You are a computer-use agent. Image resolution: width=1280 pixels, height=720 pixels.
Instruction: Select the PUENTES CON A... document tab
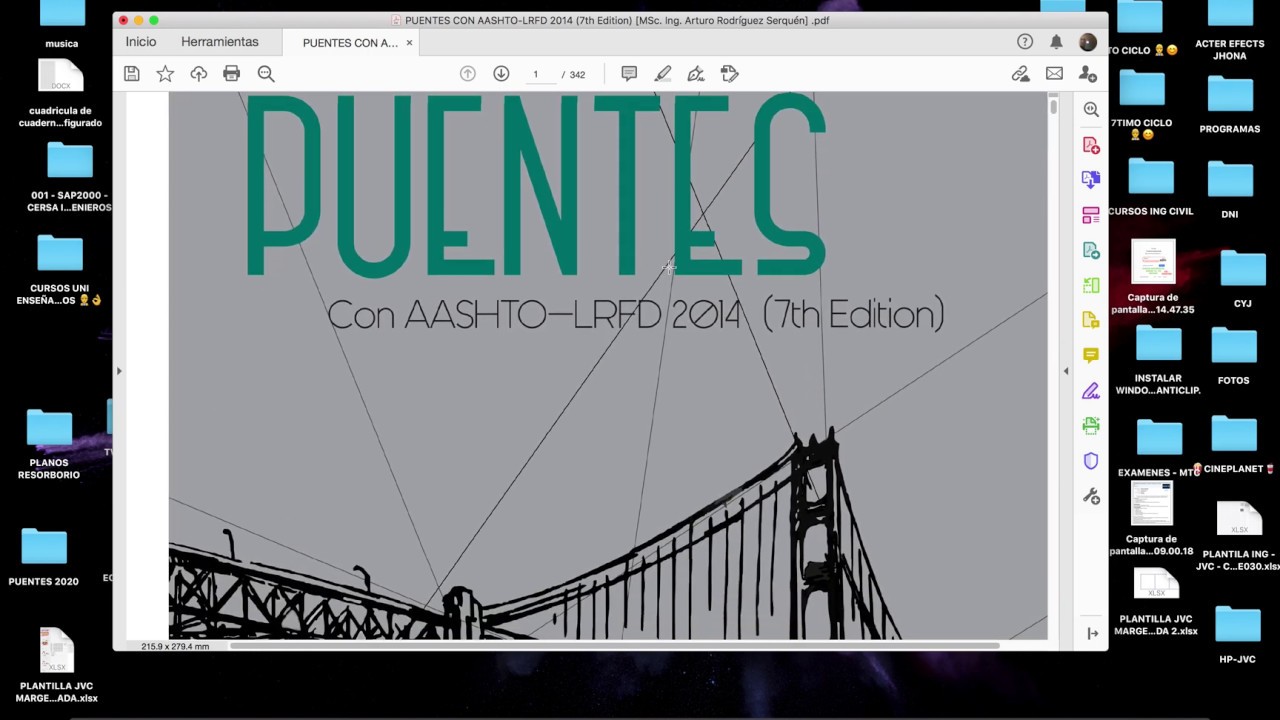[x=350, y=43]
